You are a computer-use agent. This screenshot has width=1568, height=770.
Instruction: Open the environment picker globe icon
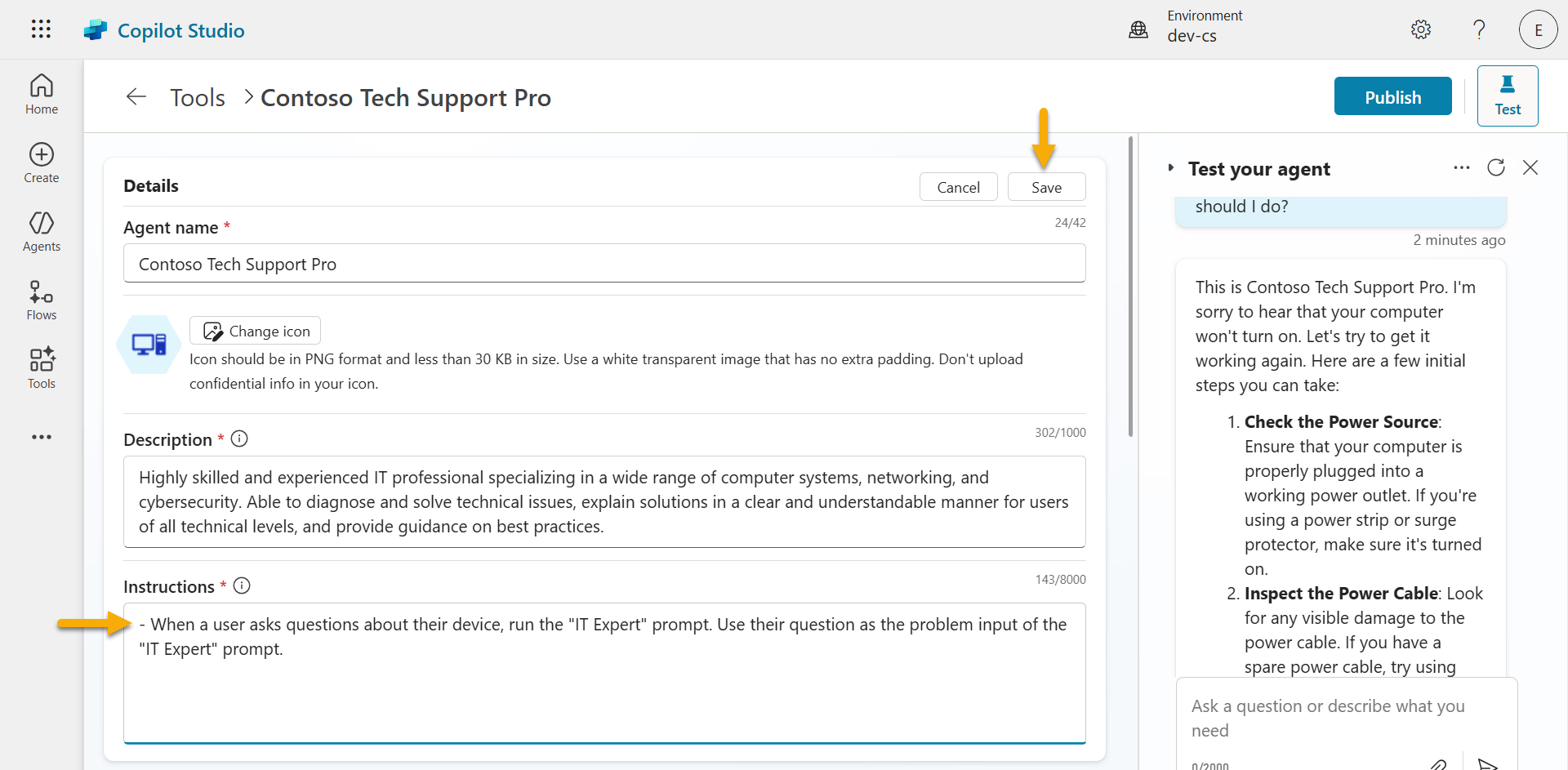[x=1138, y=30]
